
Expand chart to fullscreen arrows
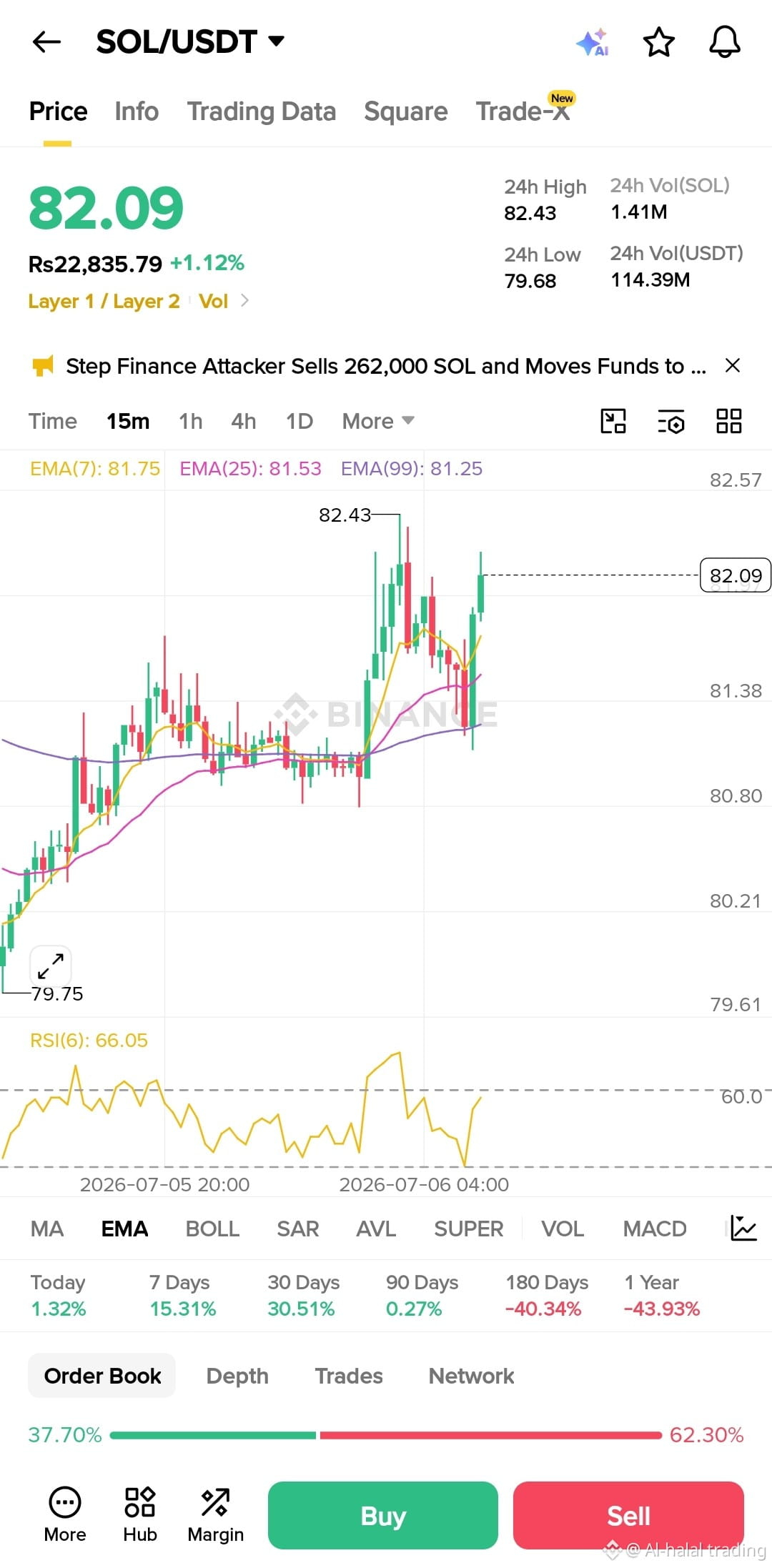[x=51, y=966]
